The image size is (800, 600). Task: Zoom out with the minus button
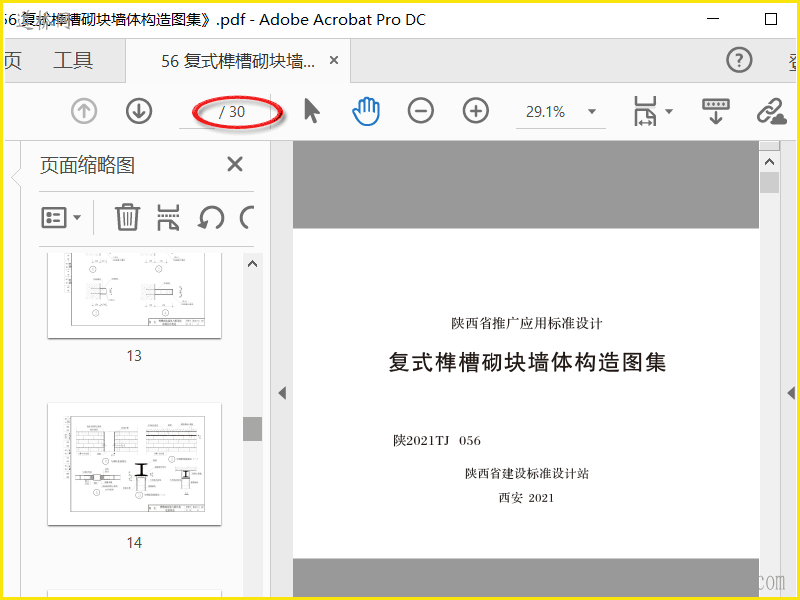pyautogui.click(x=421, y=111)
